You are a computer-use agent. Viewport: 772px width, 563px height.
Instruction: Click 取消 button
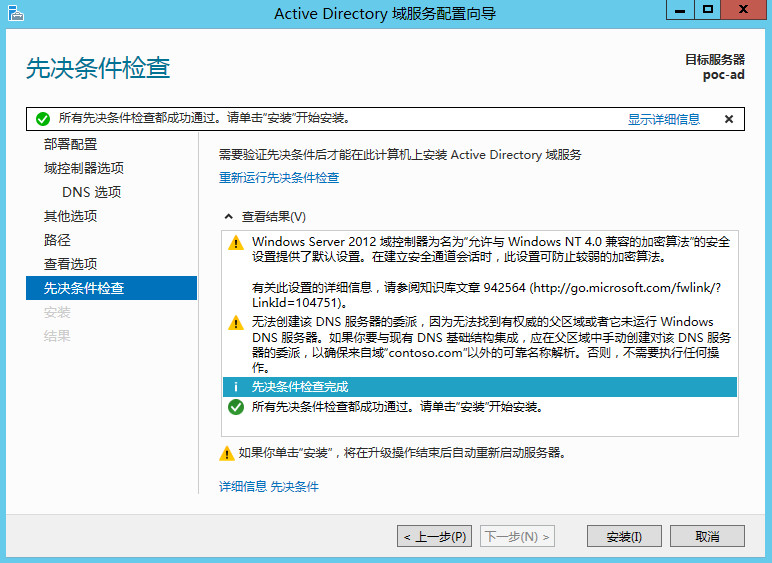708,536
